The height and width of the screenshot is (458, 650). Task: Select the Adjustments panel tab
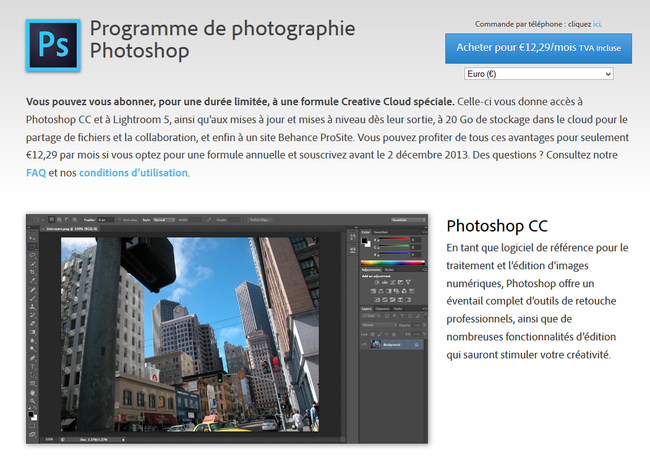click(371, 270)
